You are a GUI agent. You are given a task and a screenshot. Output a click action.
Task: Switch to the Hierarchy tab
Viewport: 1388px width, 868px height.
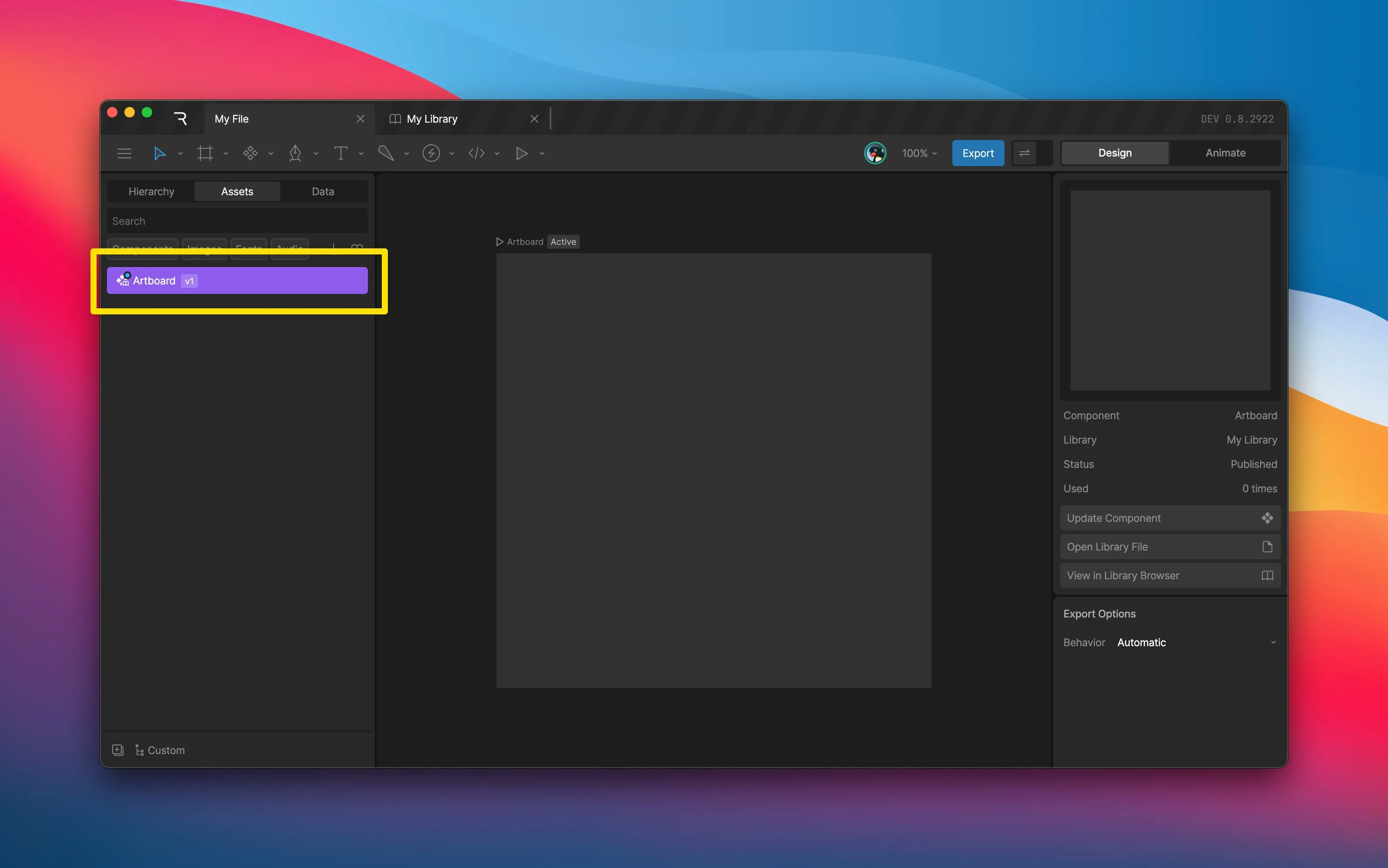tap(151, 191)
